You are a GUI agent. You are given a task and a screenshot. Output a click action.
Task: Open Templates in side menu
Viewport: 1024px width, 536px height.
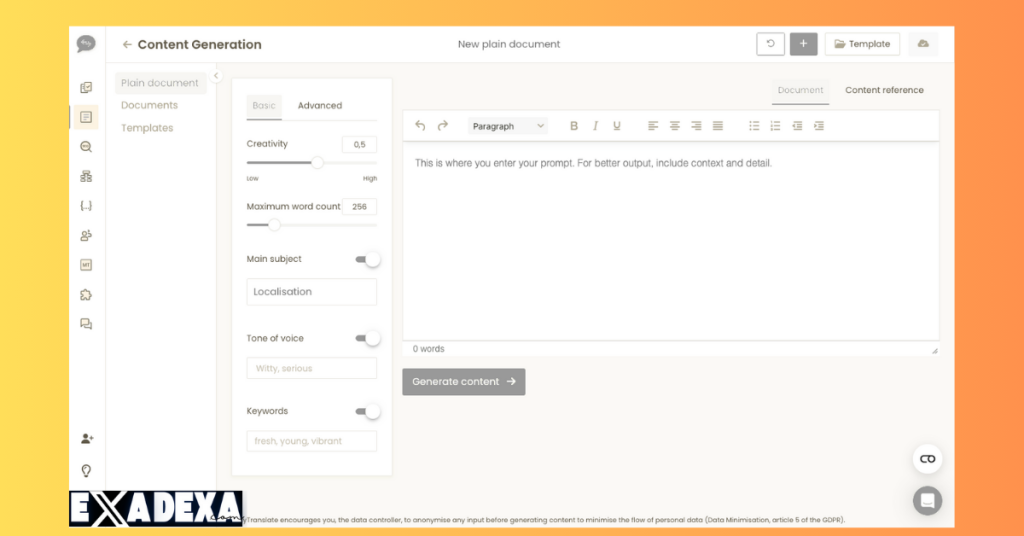147,128
